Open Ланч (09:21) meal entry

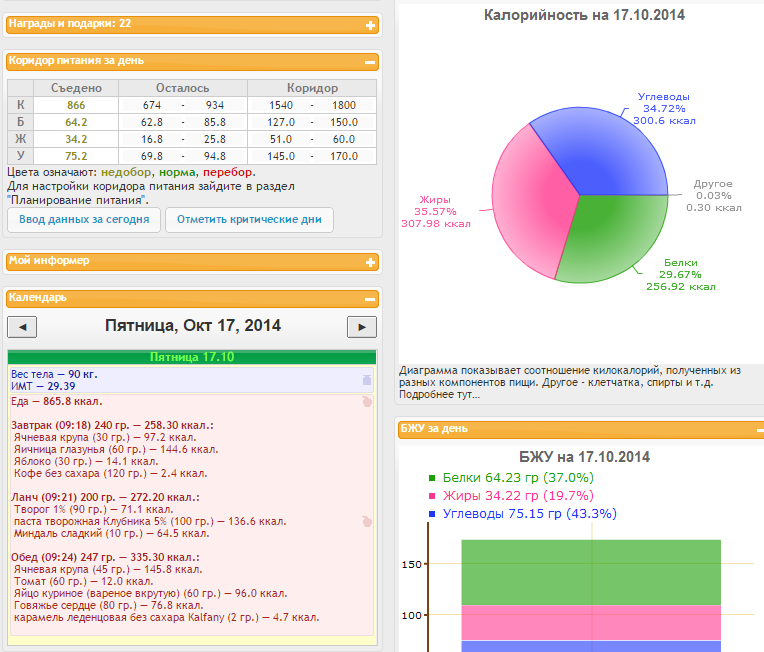tap(105, 498)
